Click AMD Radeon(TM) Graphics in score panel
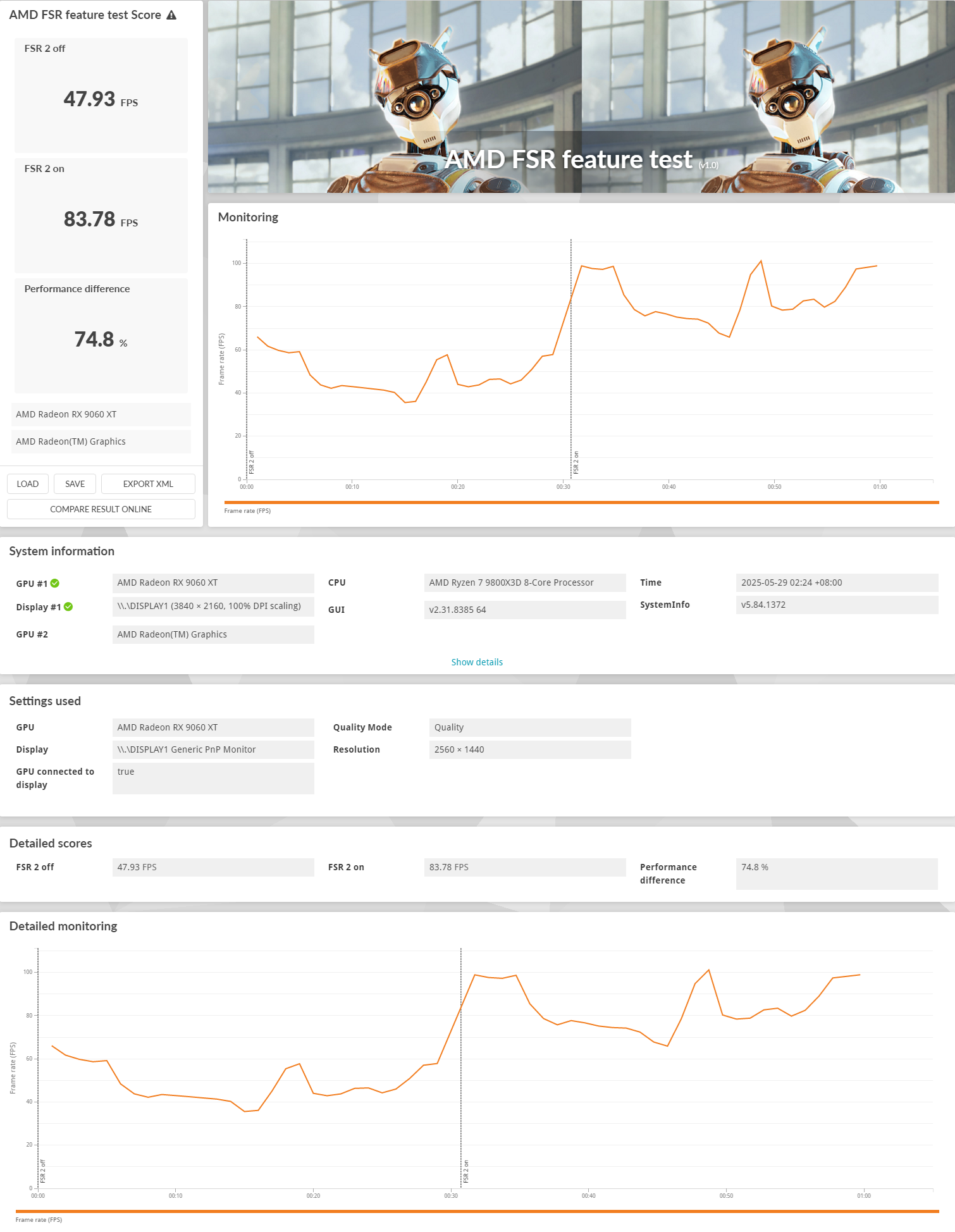Screen dimensions: 955x1232 tap(101, 441)
